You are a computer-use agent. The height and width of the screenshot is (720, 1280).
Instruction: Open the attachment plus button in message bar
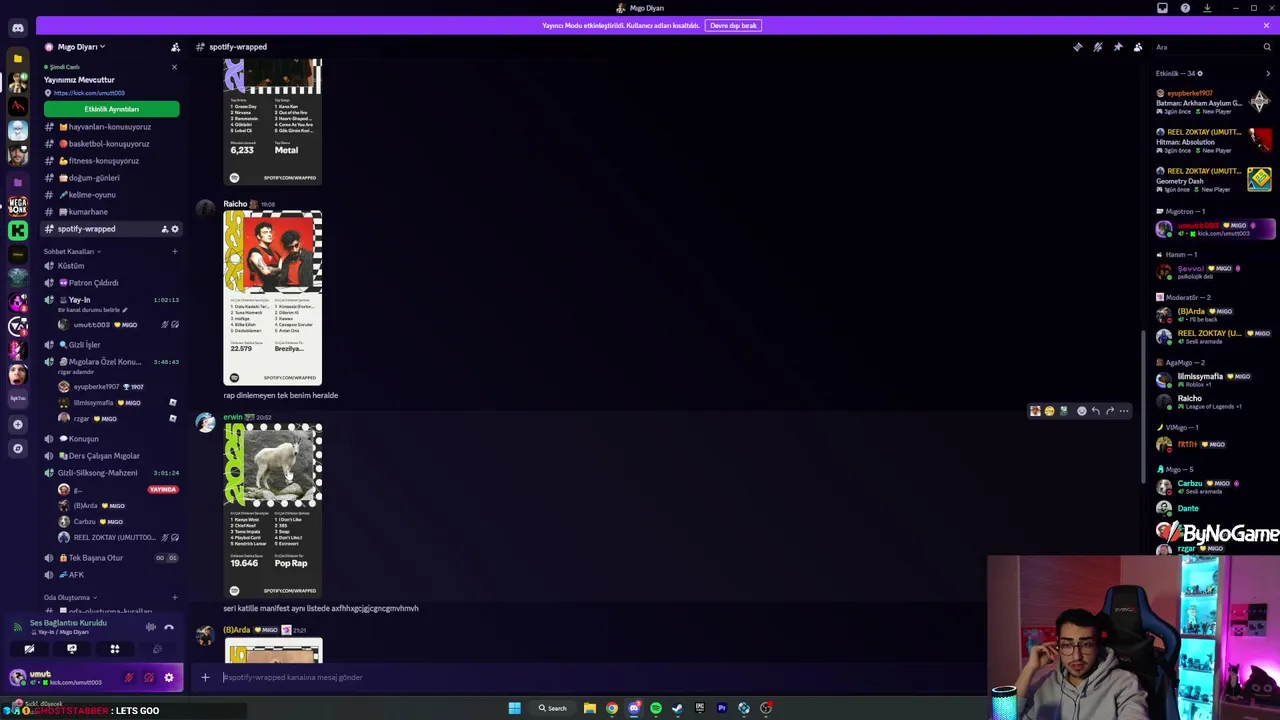[205, 677]
